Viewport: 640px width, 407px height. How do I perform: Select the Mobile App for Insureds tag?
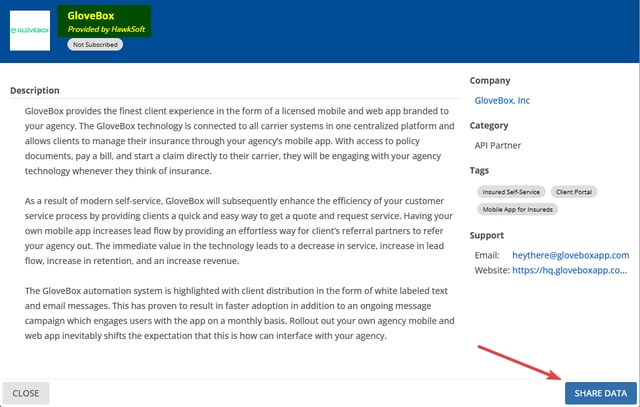tap(520, 209)
